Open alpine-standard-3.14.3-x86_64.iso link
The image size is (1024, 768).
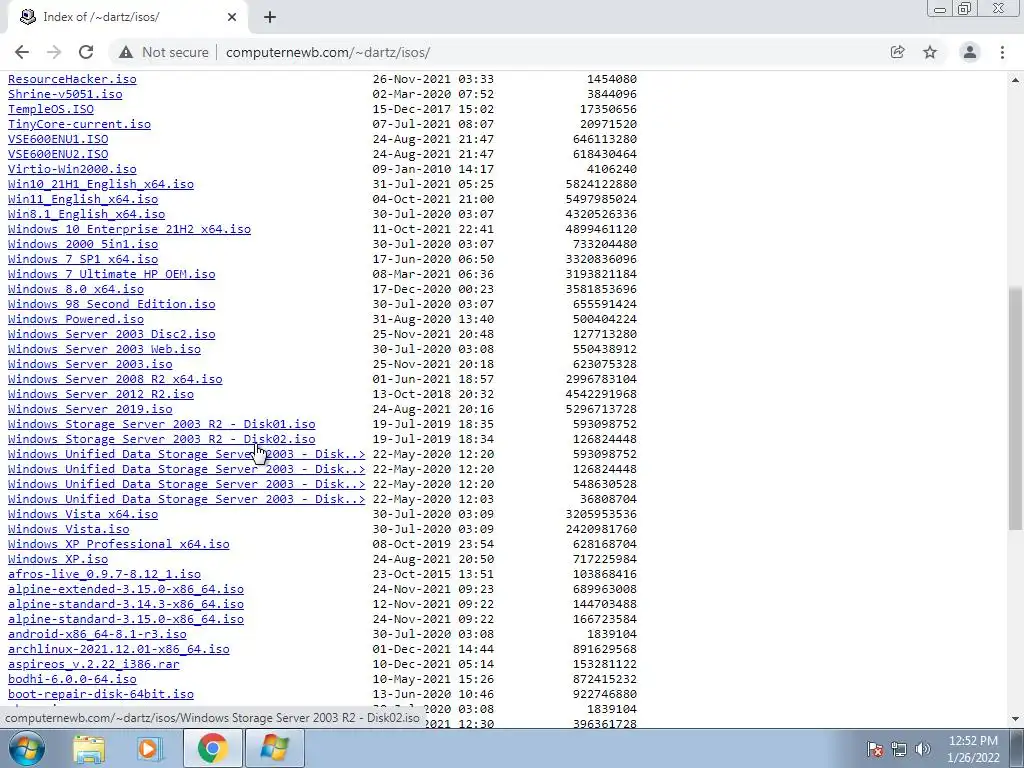pyautogui.click(x=125, y=605)
